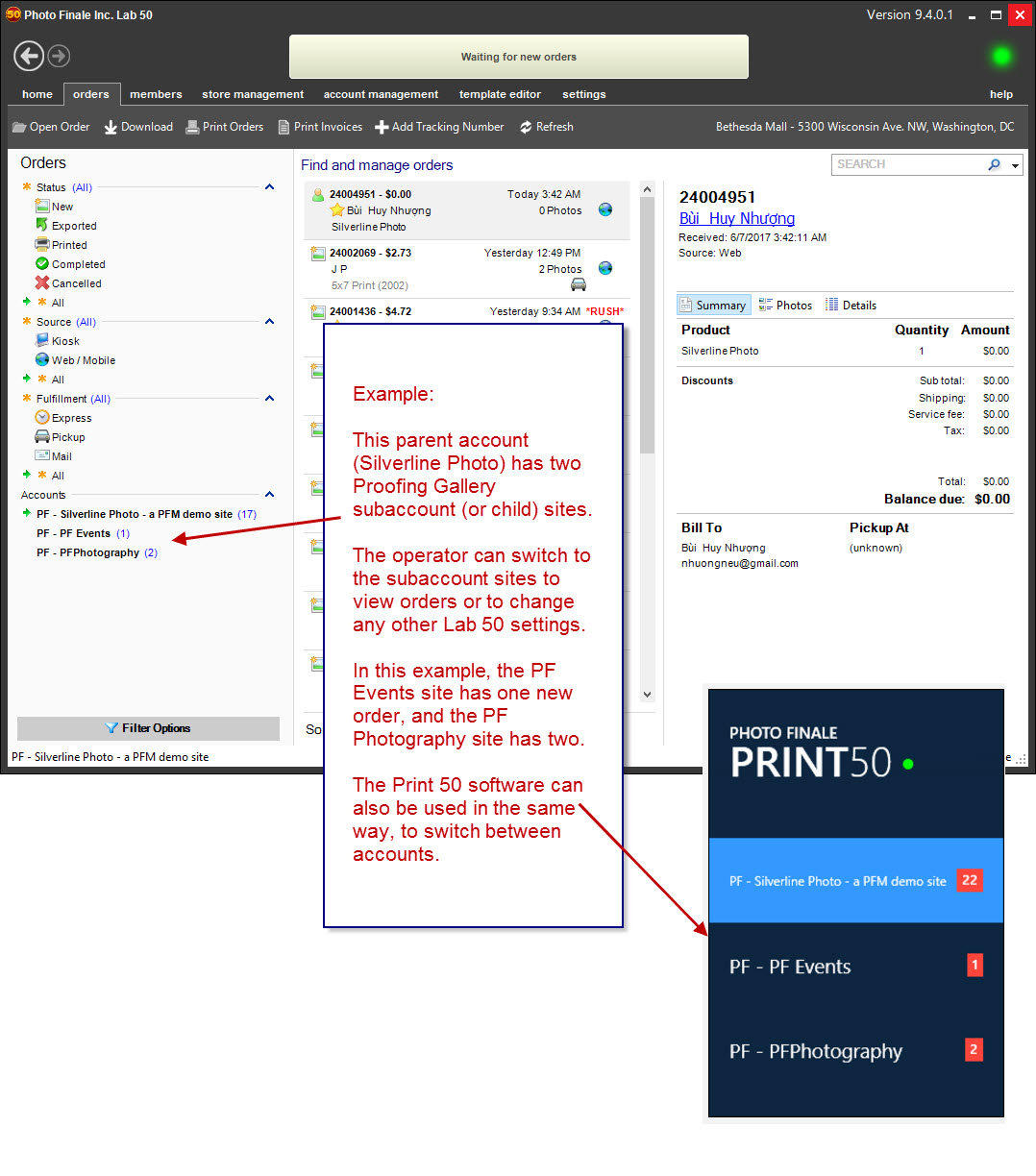Click the star icon on order 24004951
This screenshot has height=1176, width=1036.
click(x=337, y=210)
